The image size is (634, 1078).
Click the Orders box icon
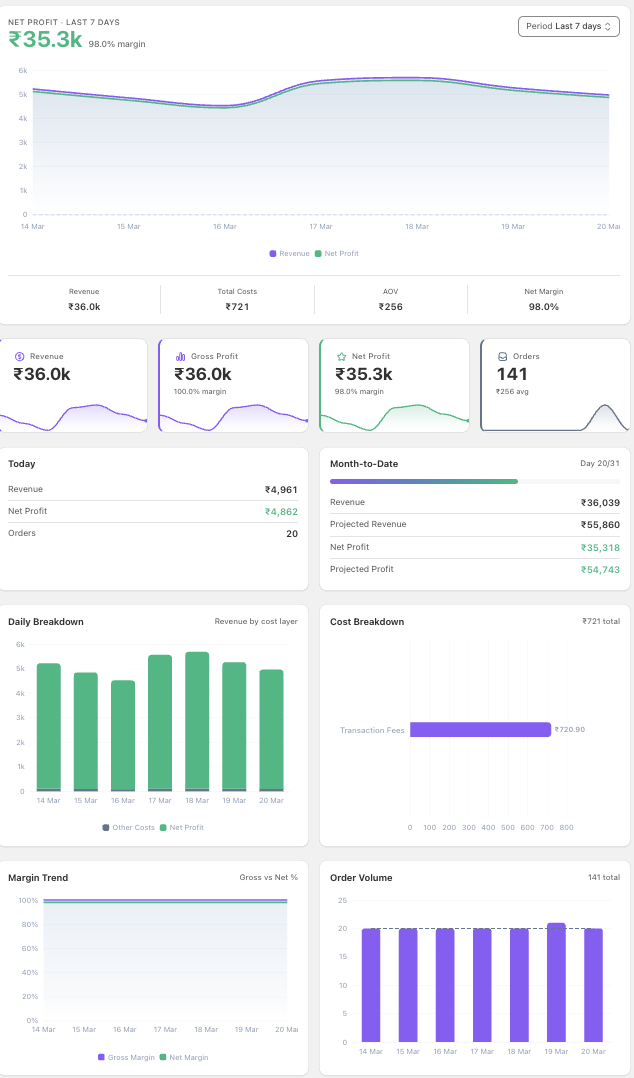(503, 356)
